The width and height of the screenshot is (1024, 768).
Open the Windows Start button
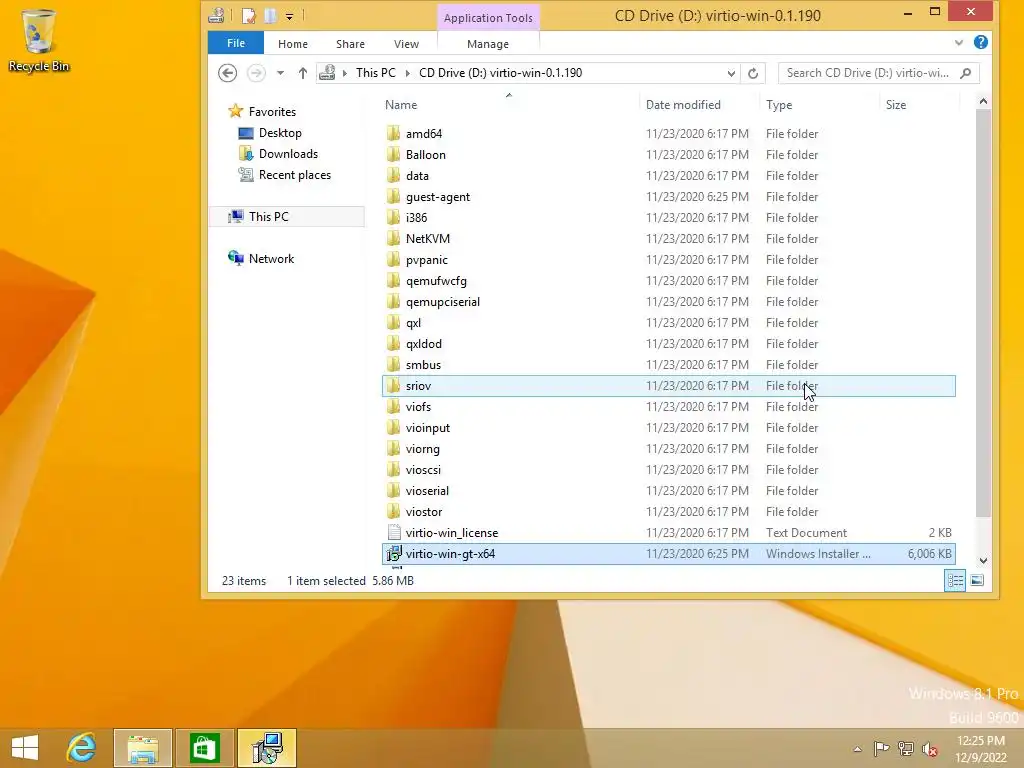click(x=25, y=748)
